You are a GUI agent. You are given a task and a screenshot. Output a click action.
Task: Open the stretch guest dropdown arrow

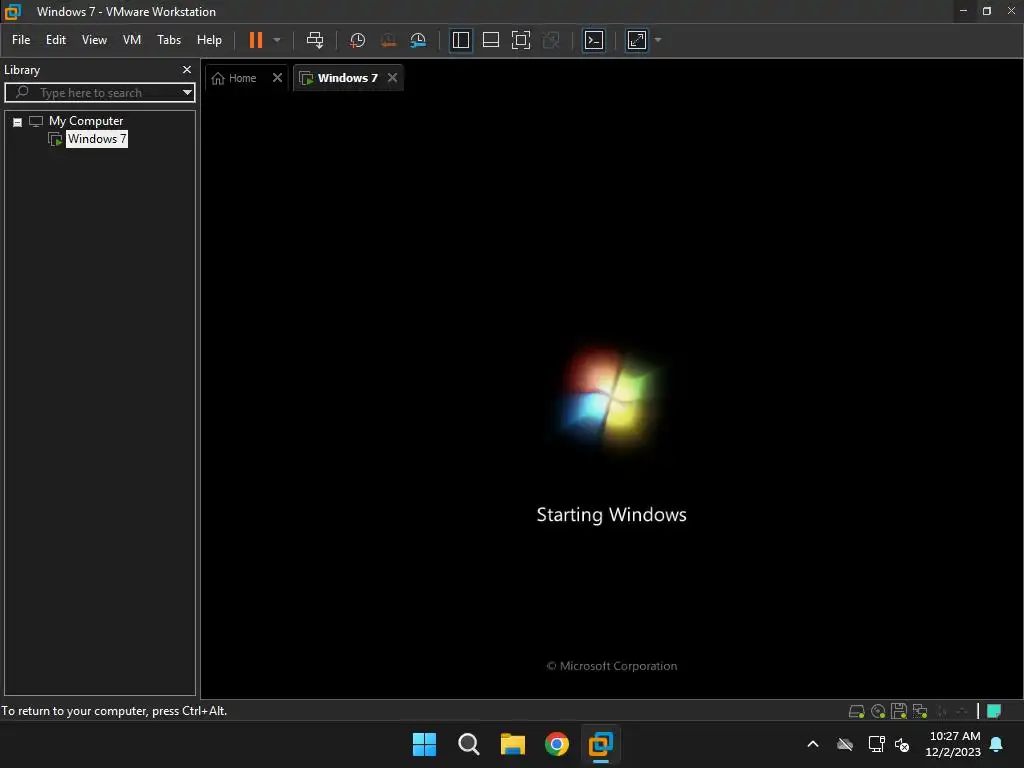[658, 40]
